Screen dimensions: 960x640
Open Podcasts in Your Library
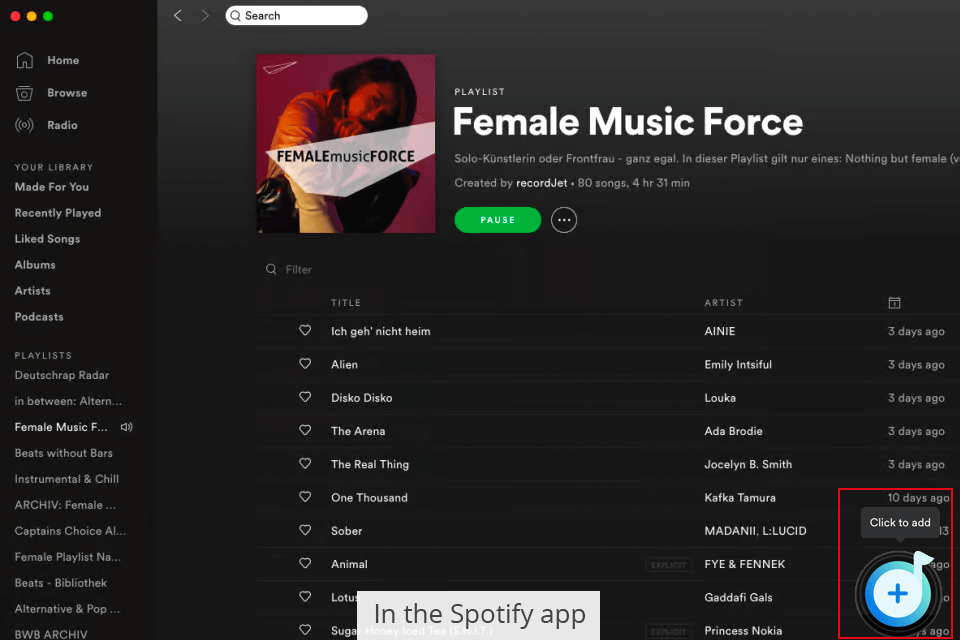39,317
